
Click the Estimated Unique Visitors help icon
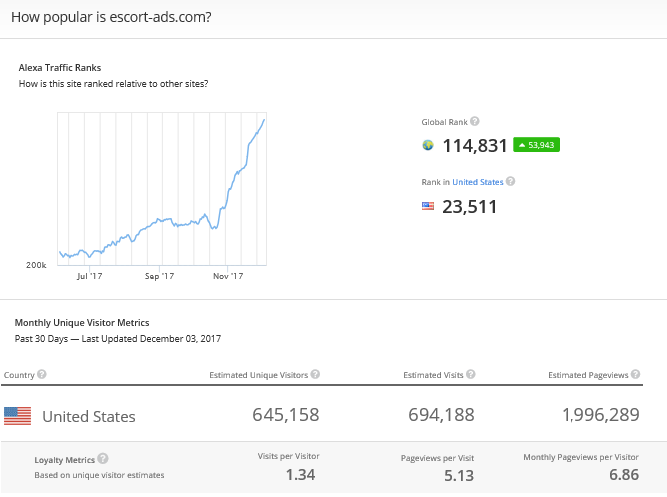click(x=315, y=374)
